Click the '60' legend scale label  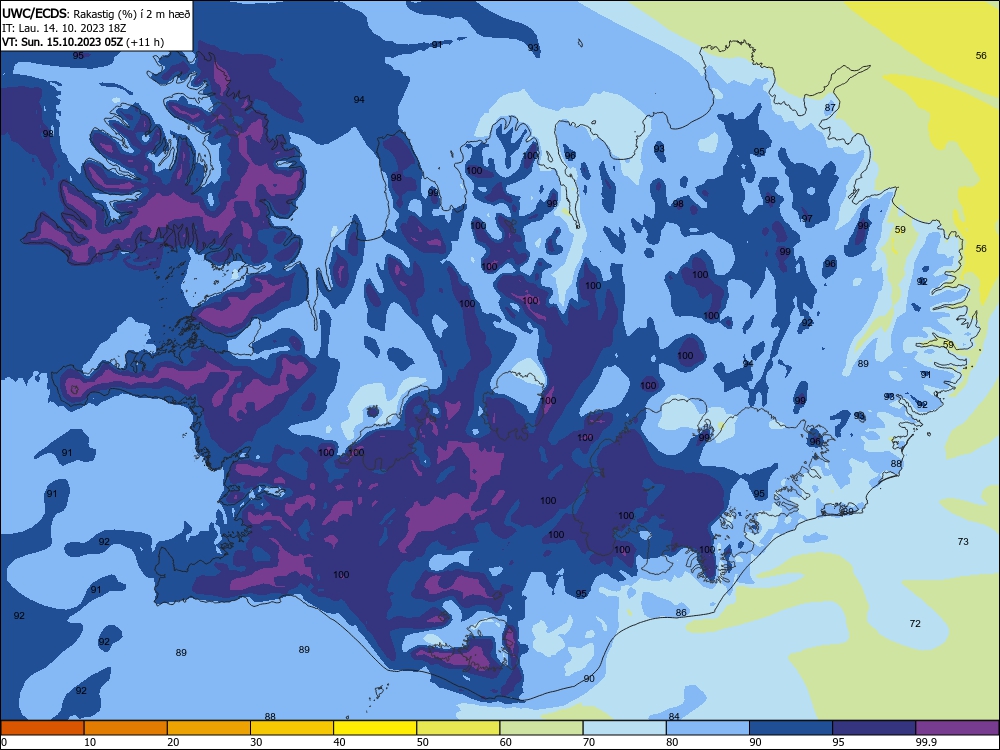(x=506, y=742)
